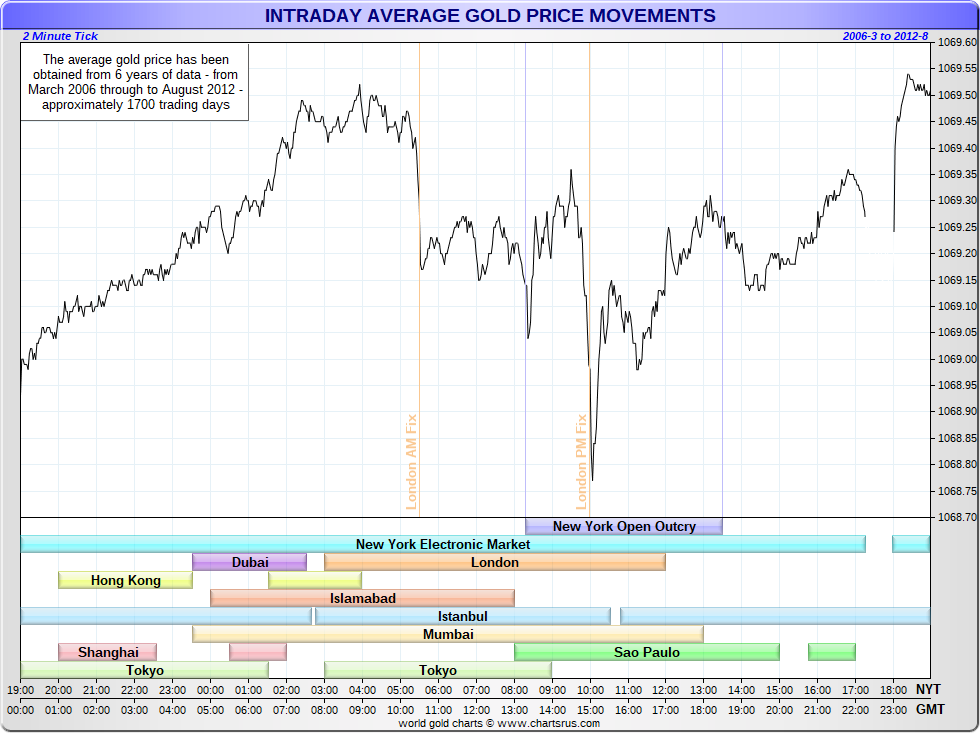This screenshot has width=980, height=733.
Task: Click the 2006-3 to 2012-8 date range
Action: tap(885, 36)
